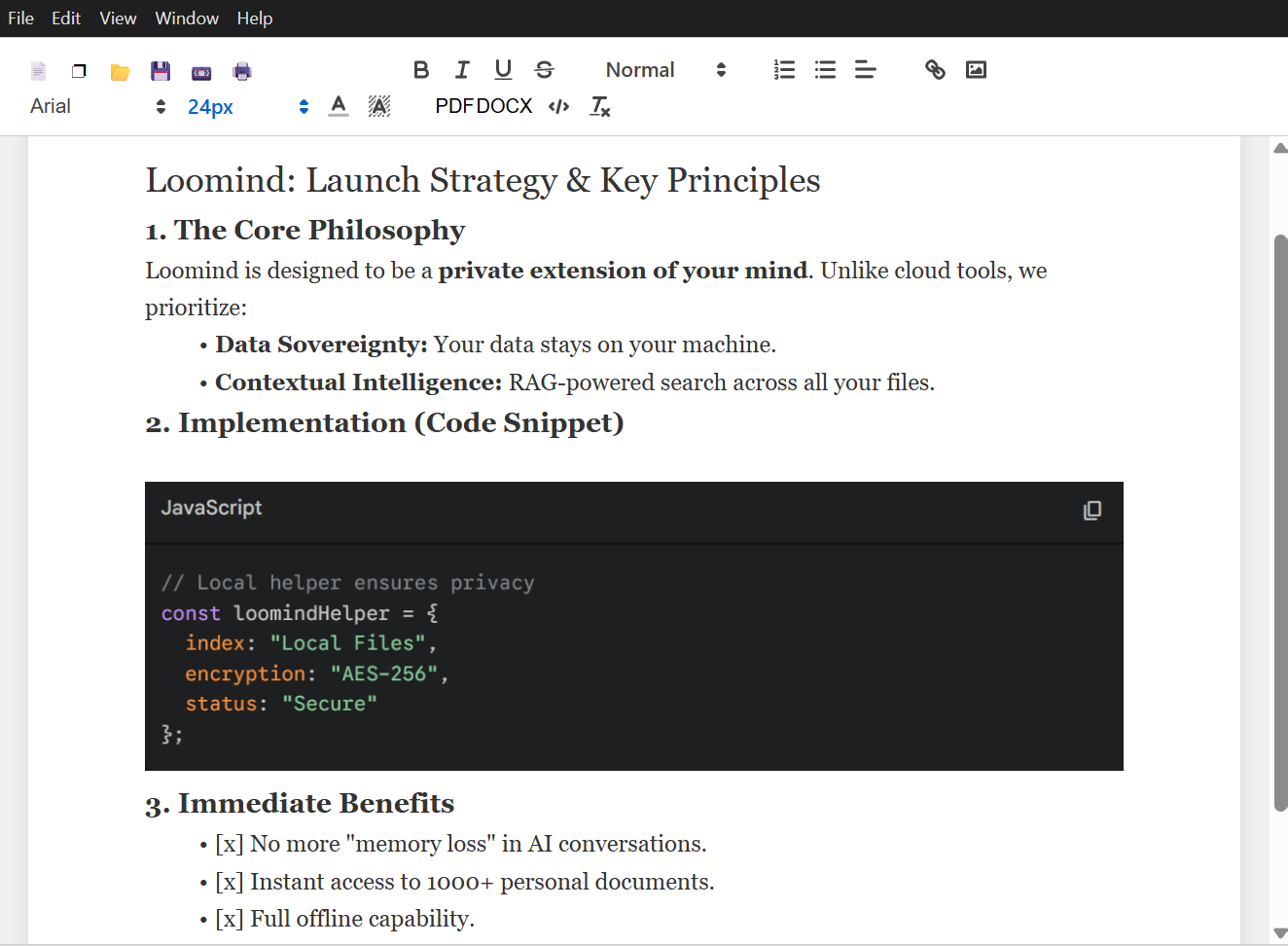Viewport: 1288px width, 946px height.
Task: Toggle italic formatting
Action: point(462,69)
